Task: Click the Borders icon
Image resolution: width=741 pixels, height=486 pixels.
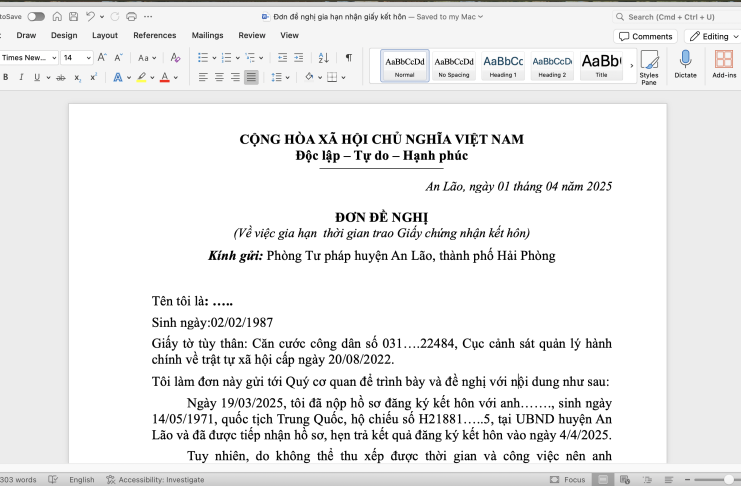Action: coord(332,77)
